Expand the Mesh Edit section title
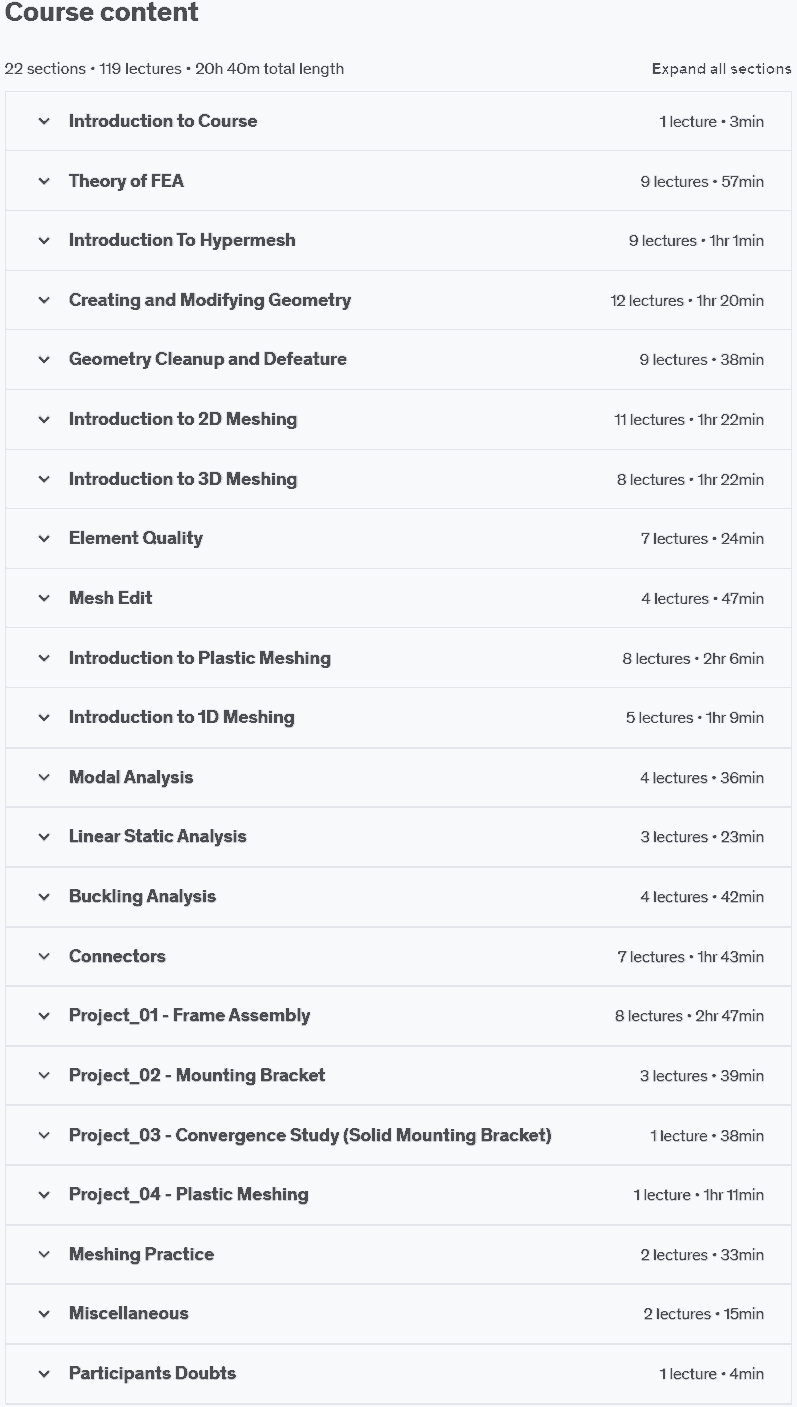This screenshot has height=1407, width=797. pos(111,598)
